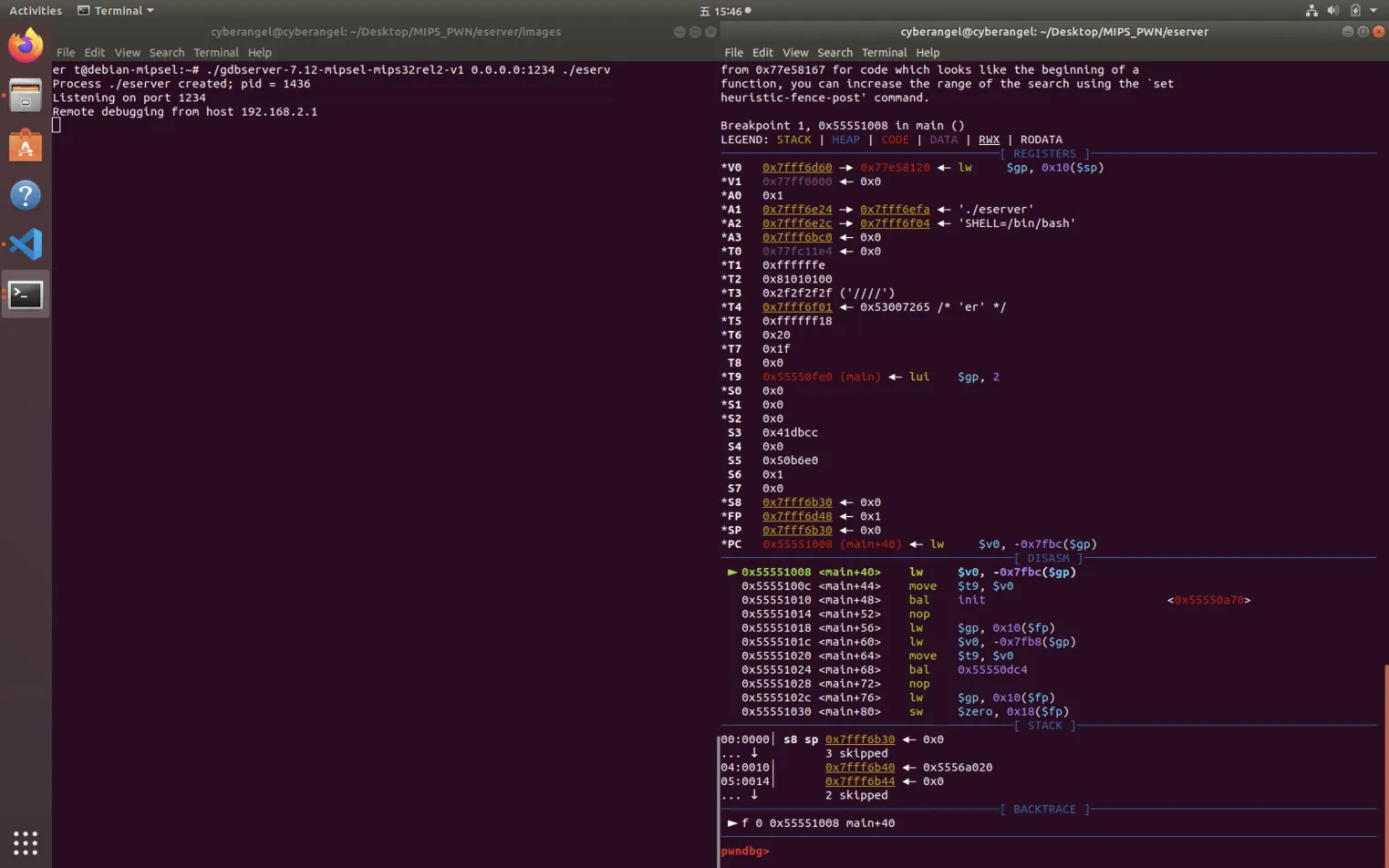
Task: Click address 0x7fff6d60 in the V0 row
Action: pos(797,168)
